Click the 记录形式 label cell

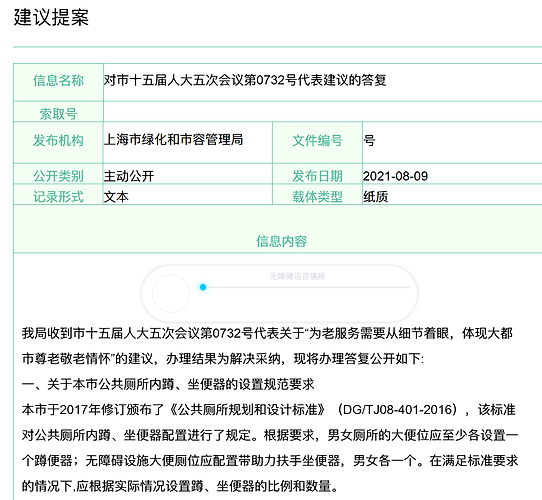[58, 195]
